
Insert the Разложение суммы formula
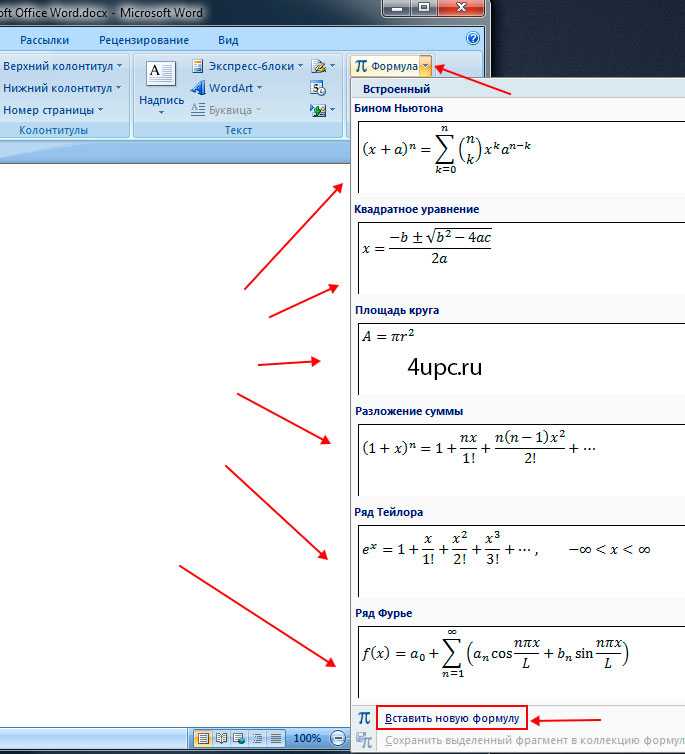click(521, 460)
